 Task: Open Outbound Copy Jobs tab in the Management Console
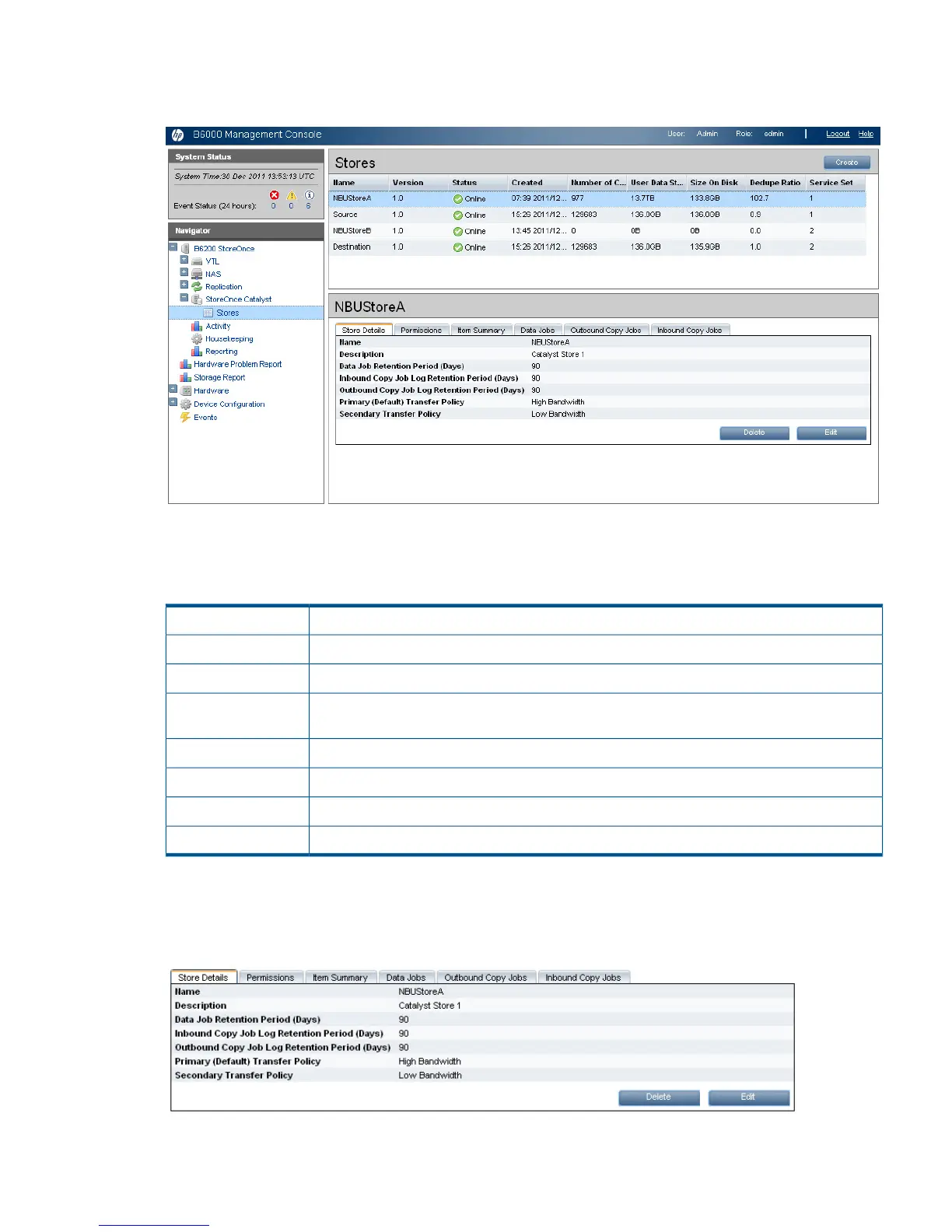tap(606, 330)
